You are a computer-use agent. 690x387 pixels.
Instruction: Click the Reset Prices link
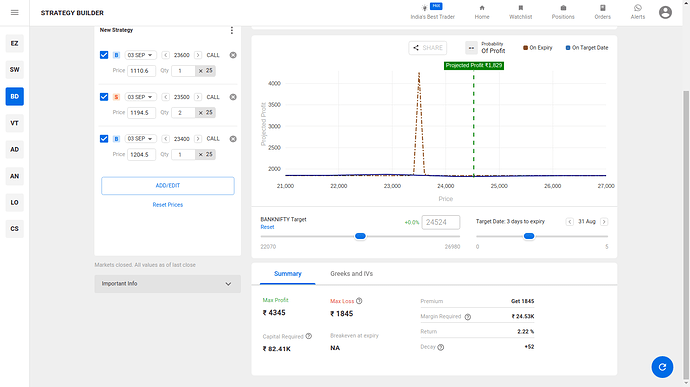(168, 205)
